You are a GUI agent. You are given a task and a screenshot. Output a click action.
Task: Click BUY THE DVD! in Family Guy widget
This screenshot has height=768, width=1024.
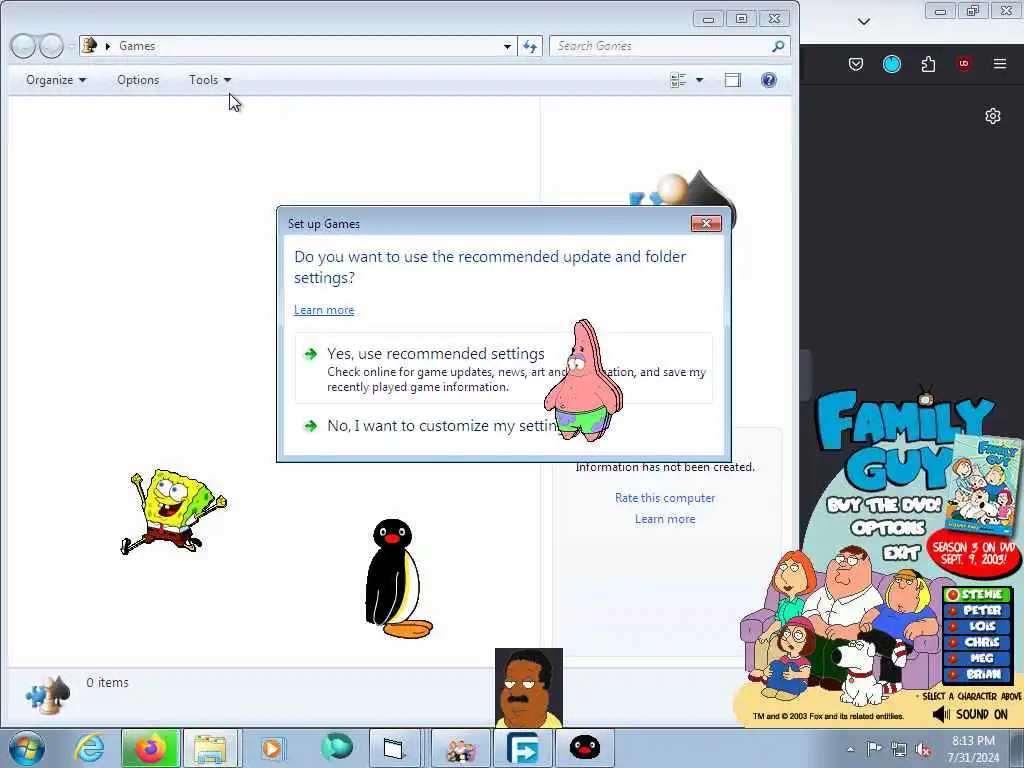pos(884,505)
